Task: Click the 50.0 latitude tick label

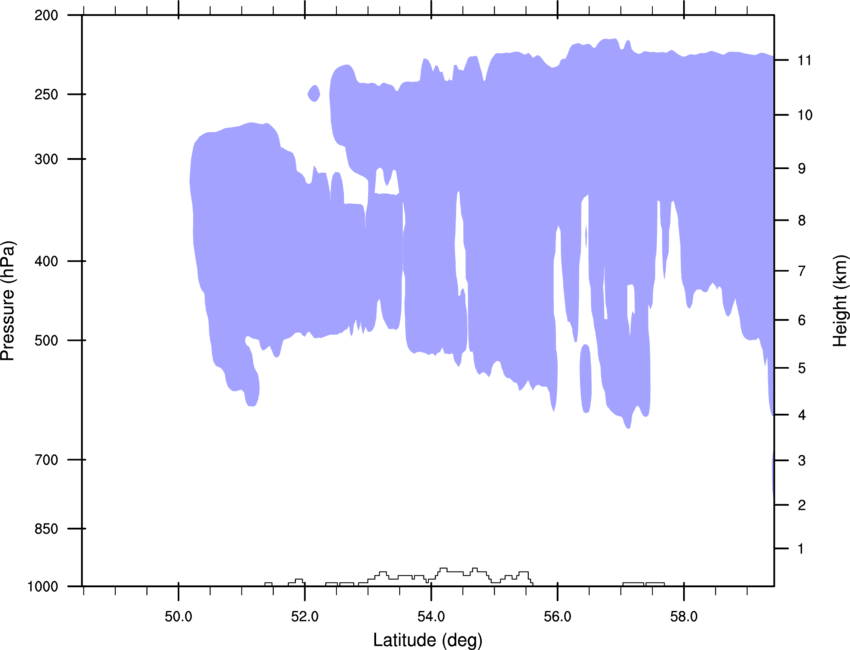Action: click(x=178, y=617)
